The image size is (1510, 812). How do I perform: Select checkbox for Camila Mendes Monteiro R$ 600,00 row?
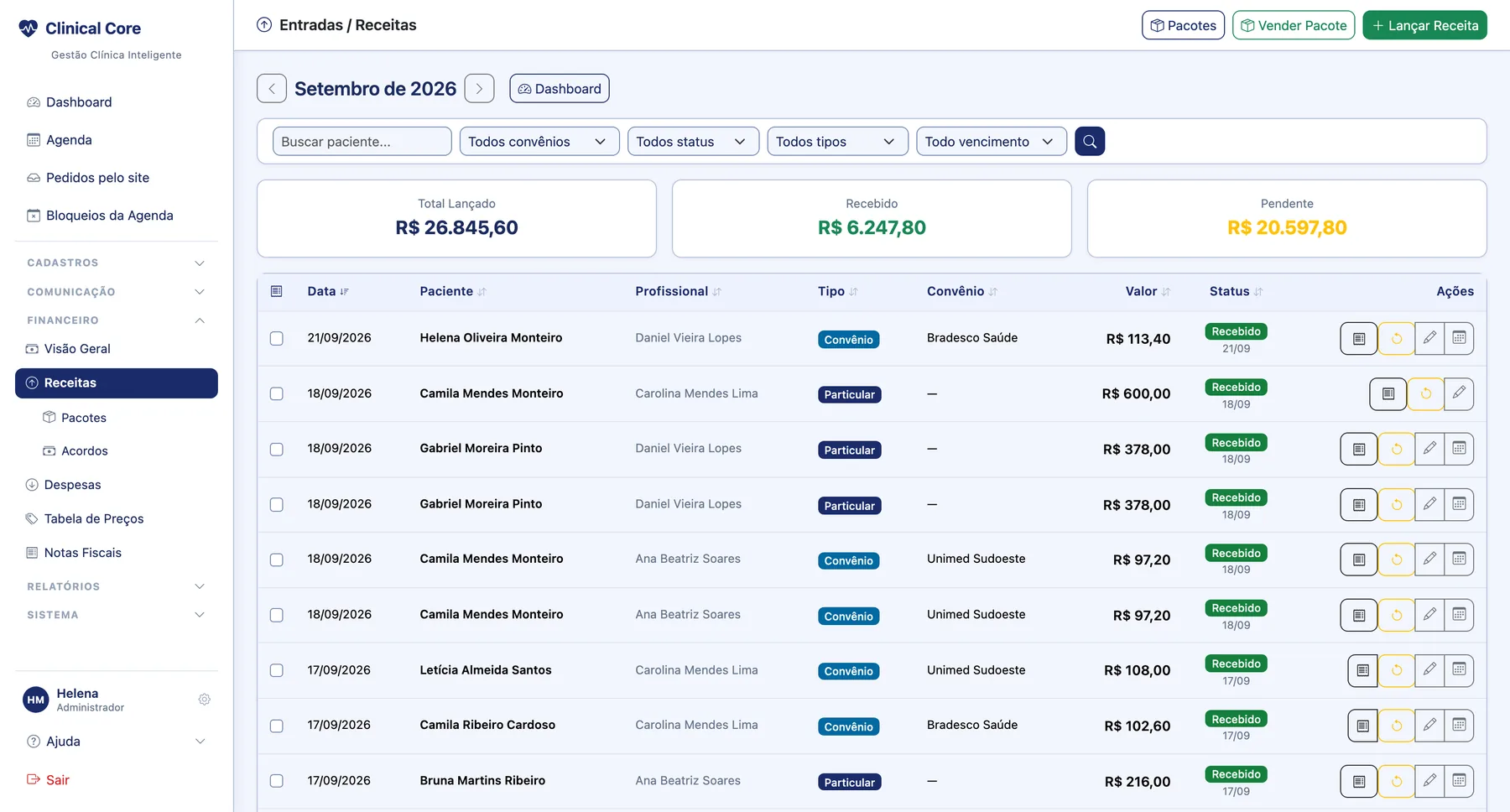[277, 393]
